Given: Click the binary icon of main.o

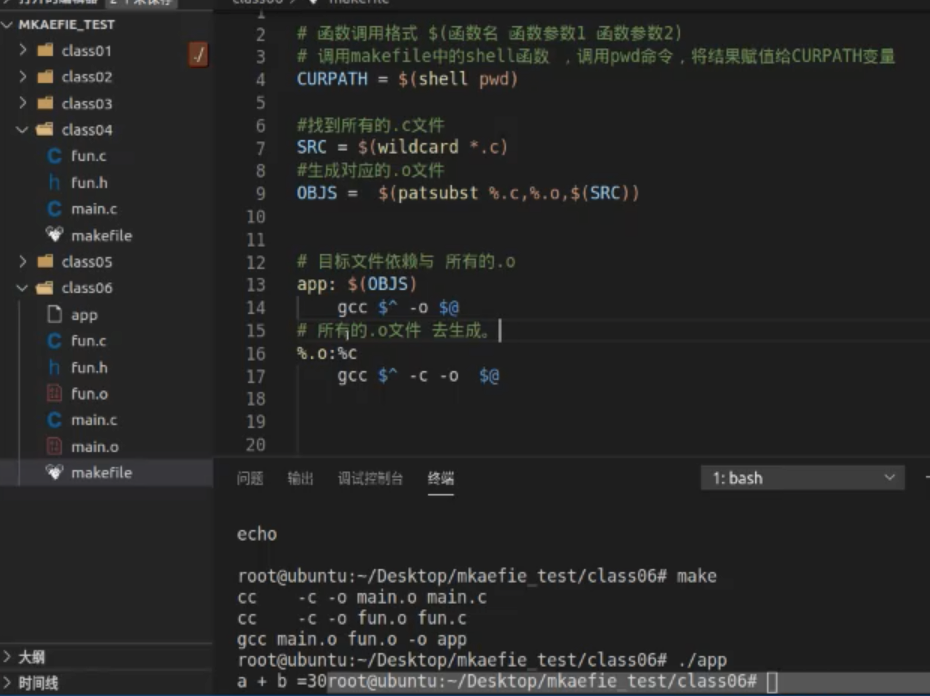Looking at the screenshot, I should (54, 446).
